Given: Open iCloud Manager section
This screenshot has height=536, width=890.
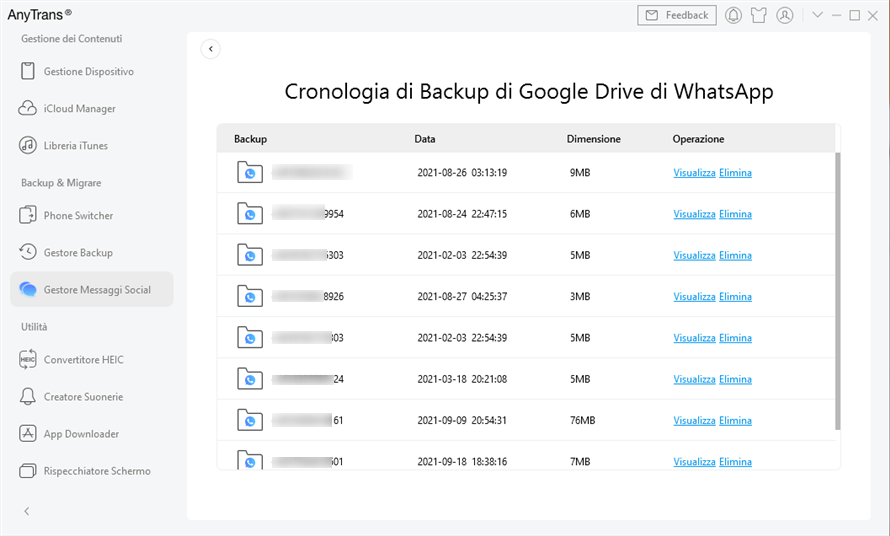Looking at the screenshot, I should [x=79, y=108].
